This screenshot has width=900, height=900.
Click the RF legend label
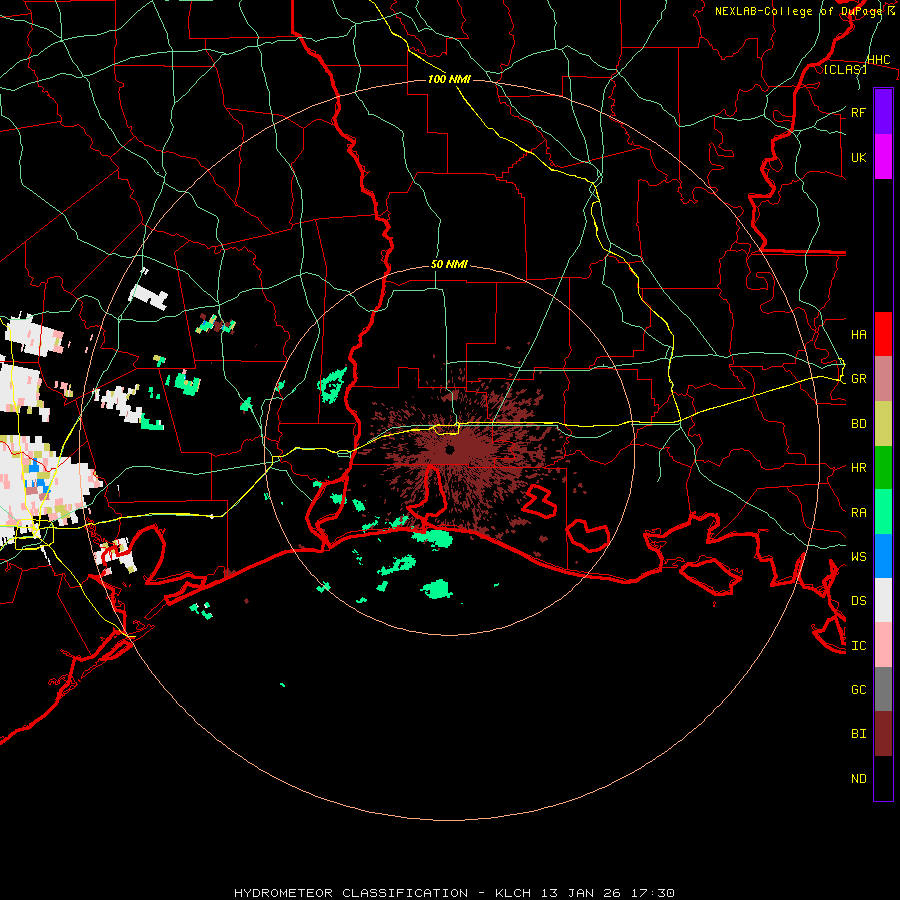tap(858, 112)
